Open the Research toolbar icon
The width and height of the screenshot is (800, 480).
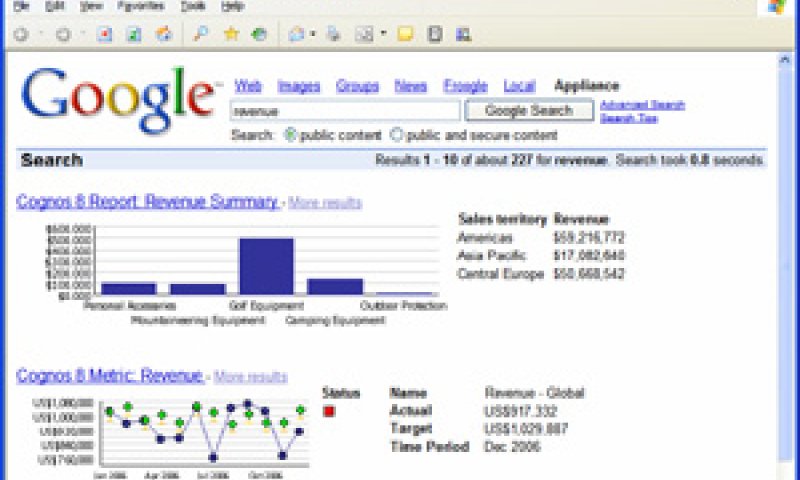(435, 34)
